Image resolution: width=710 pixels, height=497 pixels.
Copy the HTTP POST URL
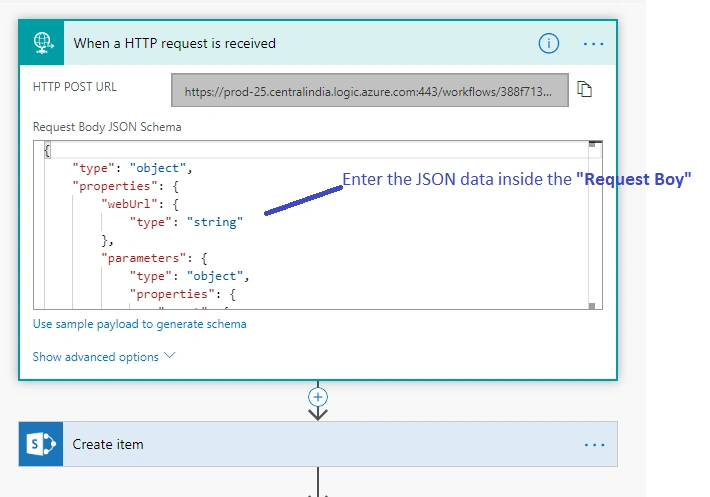585,89
